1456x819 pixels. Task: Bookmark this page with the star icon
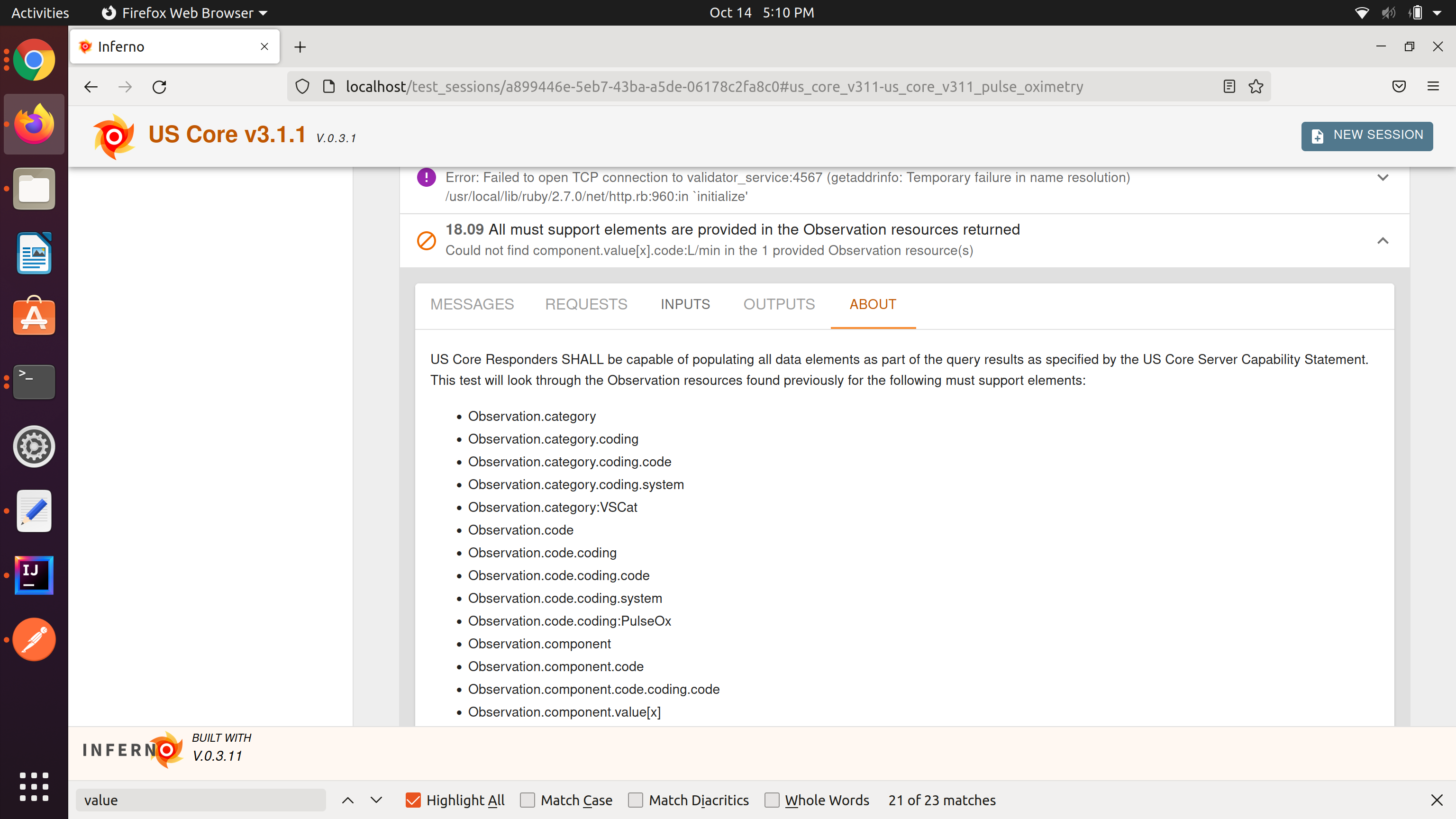click(1256, 86)
